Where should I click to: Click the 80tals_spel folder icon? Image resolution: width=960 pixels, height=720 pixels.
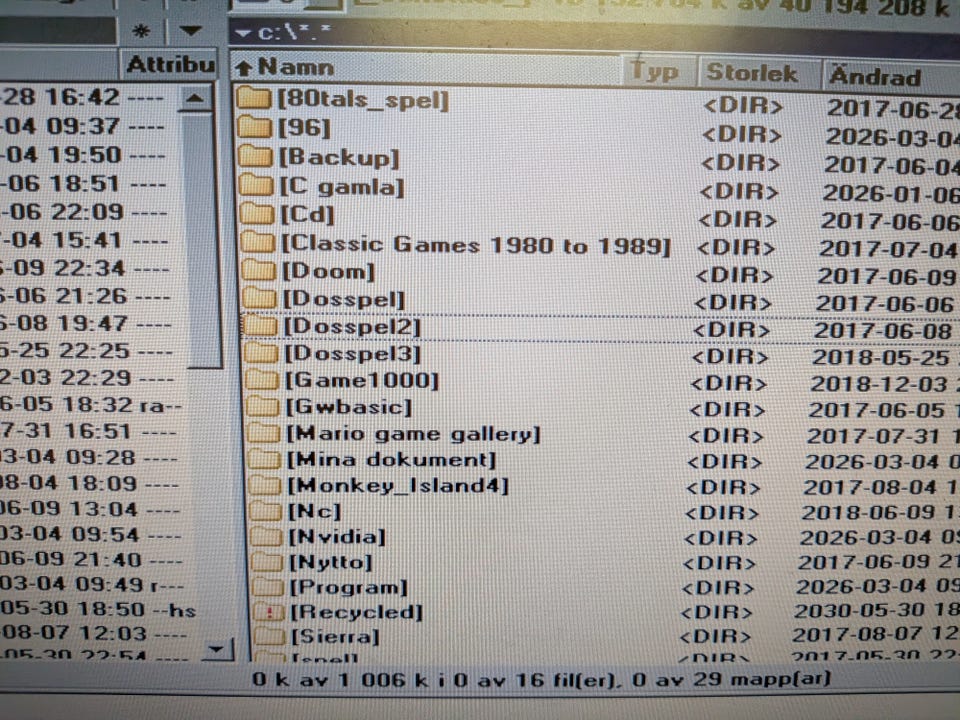[x=256, y=99]
